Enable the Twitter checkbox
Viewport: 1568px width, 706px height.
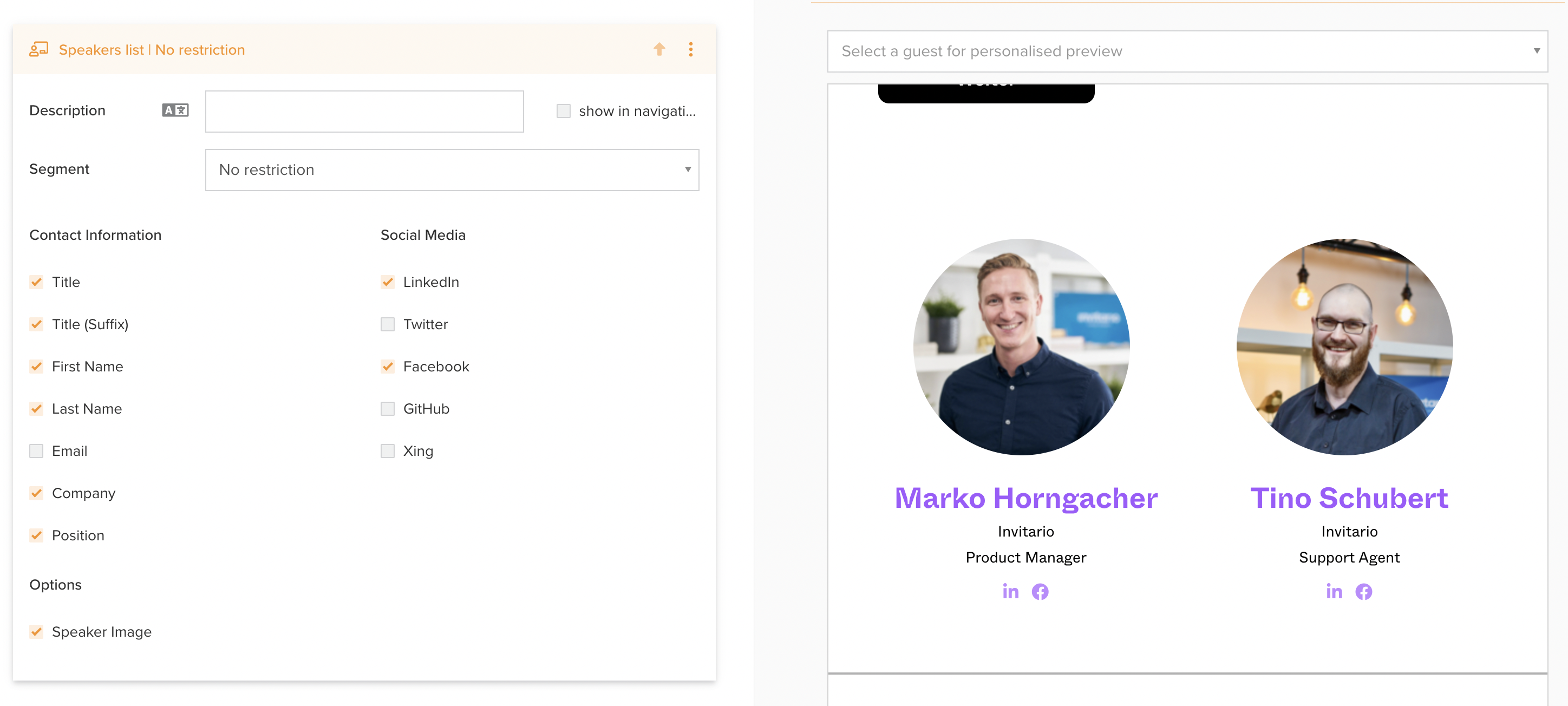click(388, 324)
